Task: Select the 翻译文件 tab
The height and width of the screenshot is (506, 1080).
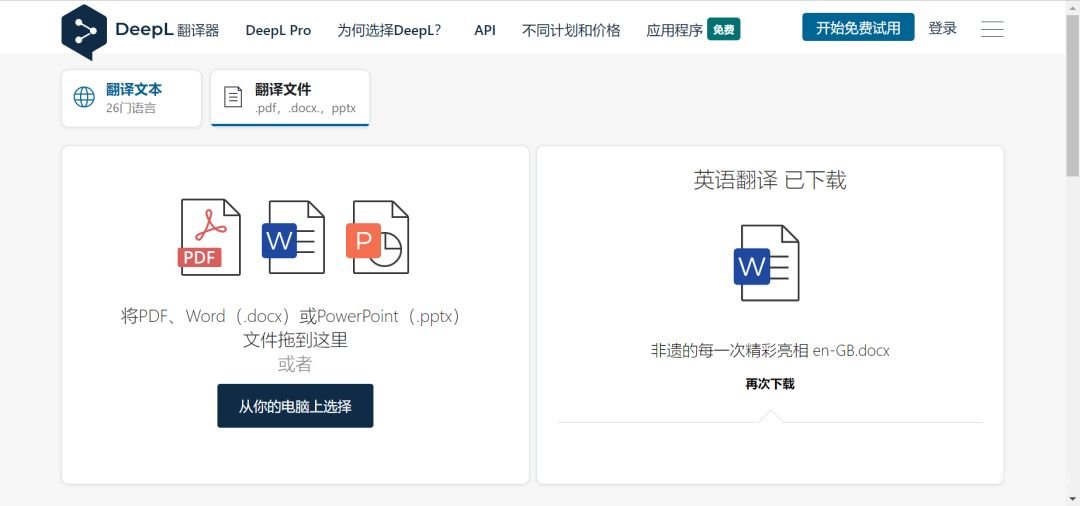Action: [290, 98]
